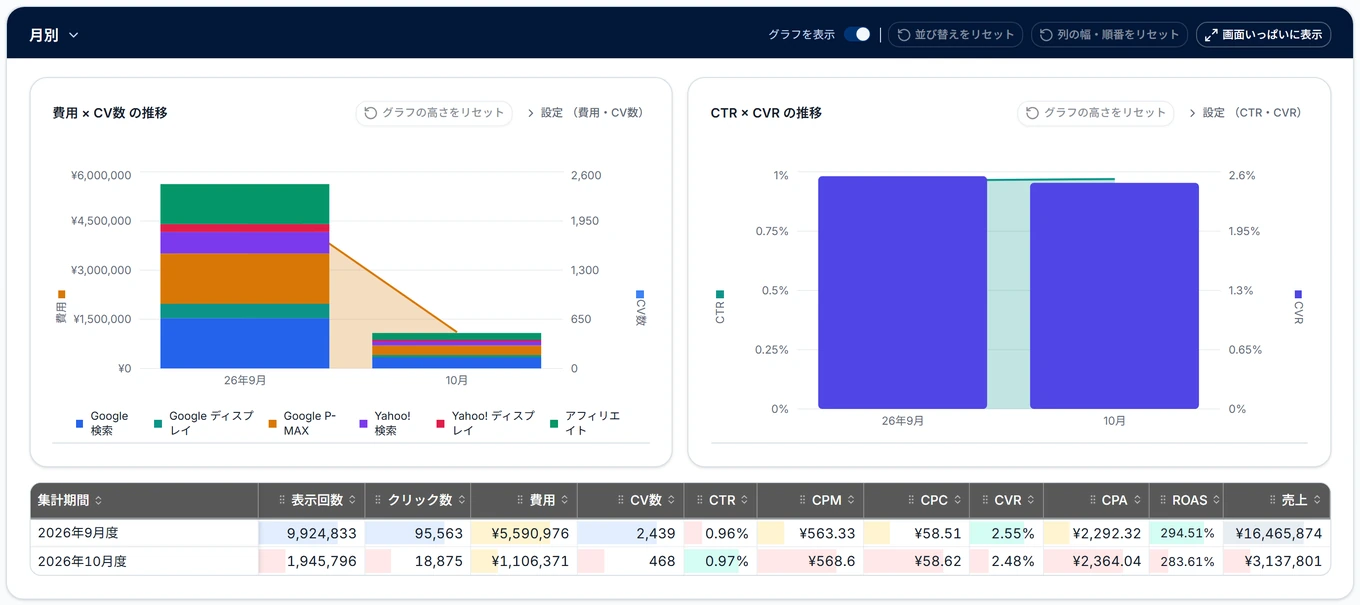This screenshot has height=605, width=1360.
Task: Click the sort arrows on 売上 column
Action: click(x=1316, y=500)
